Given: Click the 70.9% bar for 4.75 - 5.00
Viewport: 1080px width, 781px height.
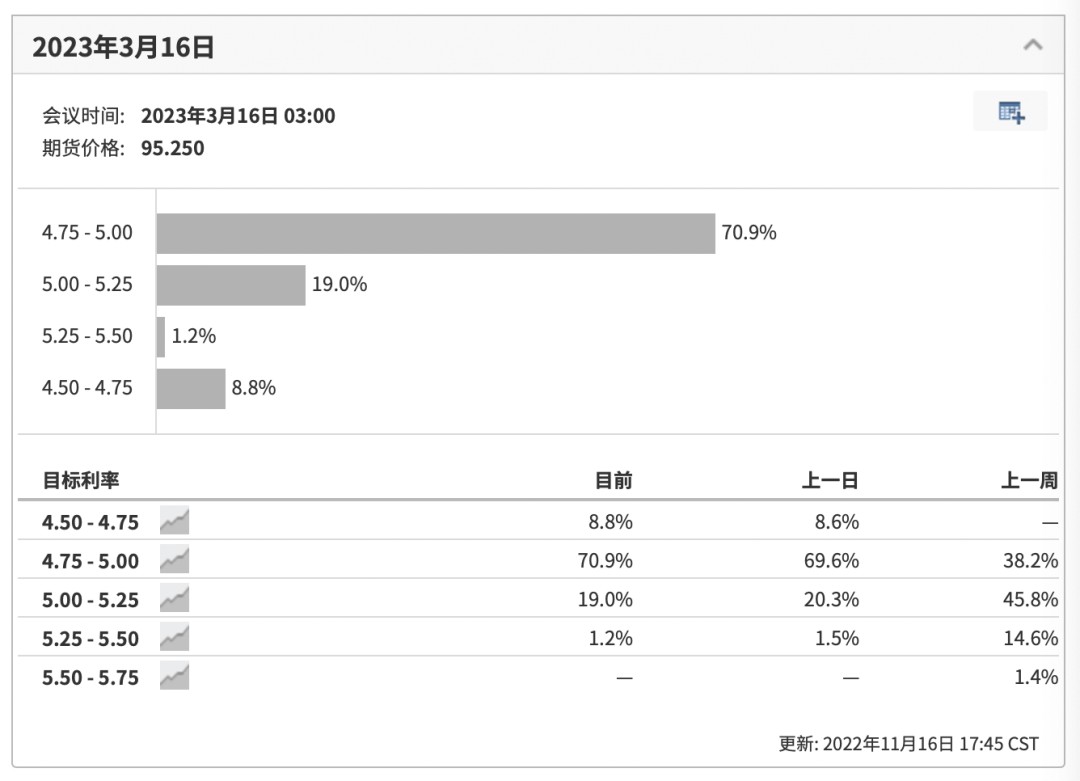Looking at the screenshot, I should (435, 233).
